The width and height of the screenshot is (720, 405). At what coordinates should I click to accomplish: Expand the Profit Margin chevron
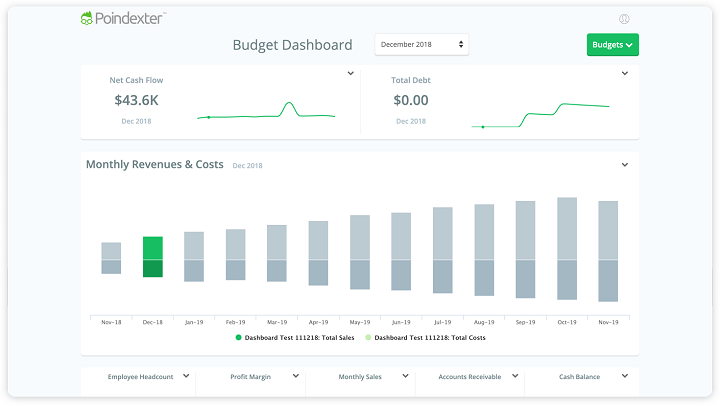click(296, 376)
